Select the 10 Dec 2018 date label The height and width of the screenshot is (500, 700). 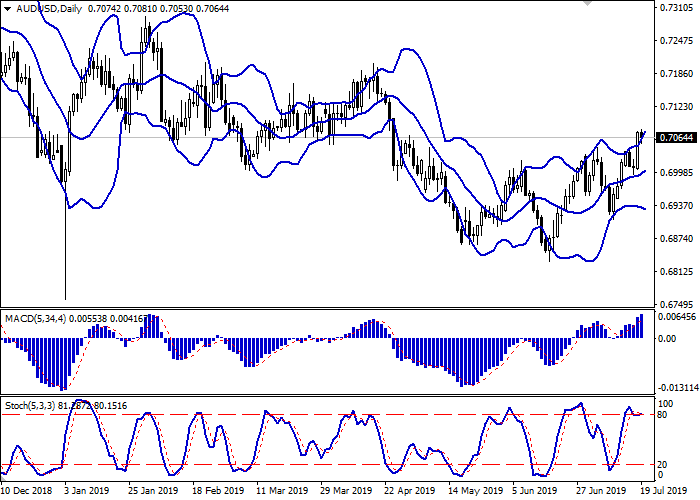[x=27, y=491]
